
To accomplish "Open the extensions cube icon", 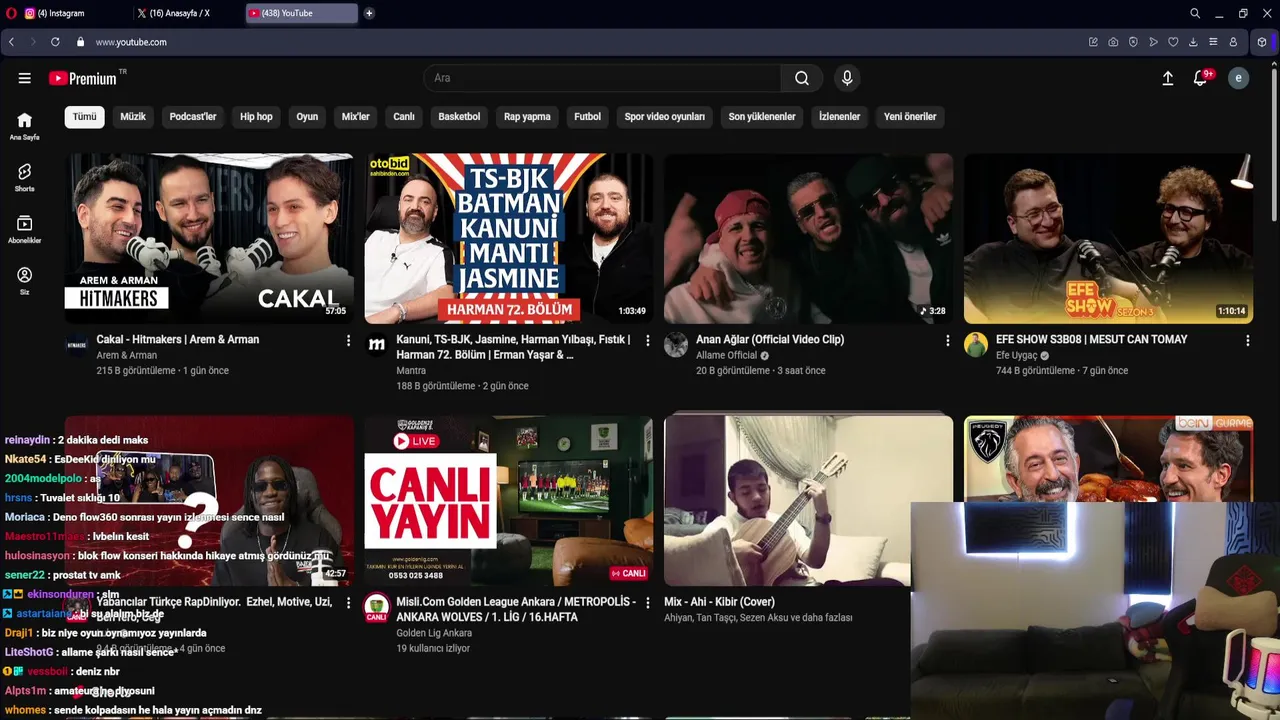I will coord(1262,42).
